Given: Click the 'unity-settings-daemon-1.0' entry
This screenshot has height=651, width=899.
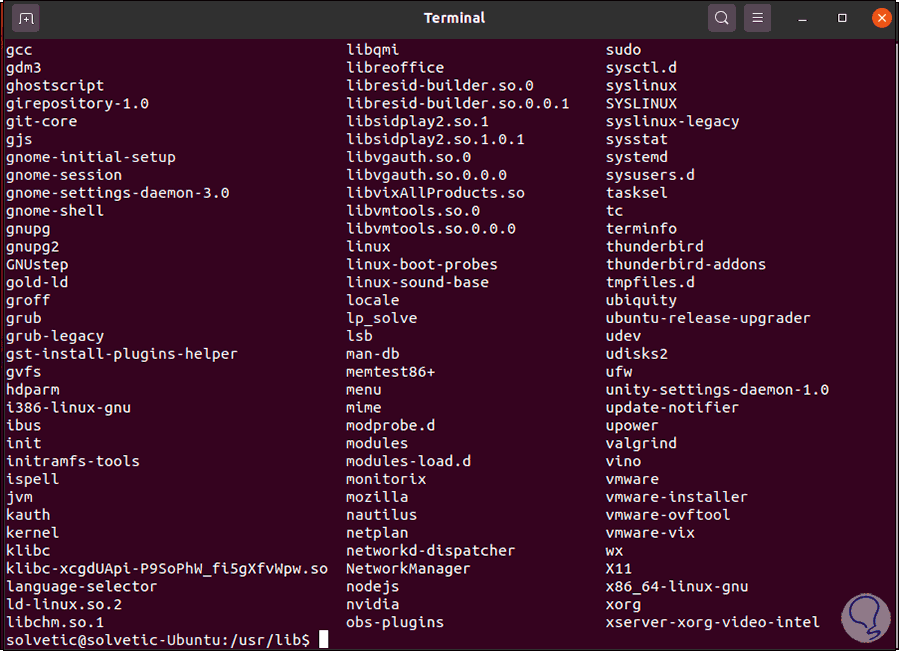Looking at the screenshot, I should coord(717,390).
